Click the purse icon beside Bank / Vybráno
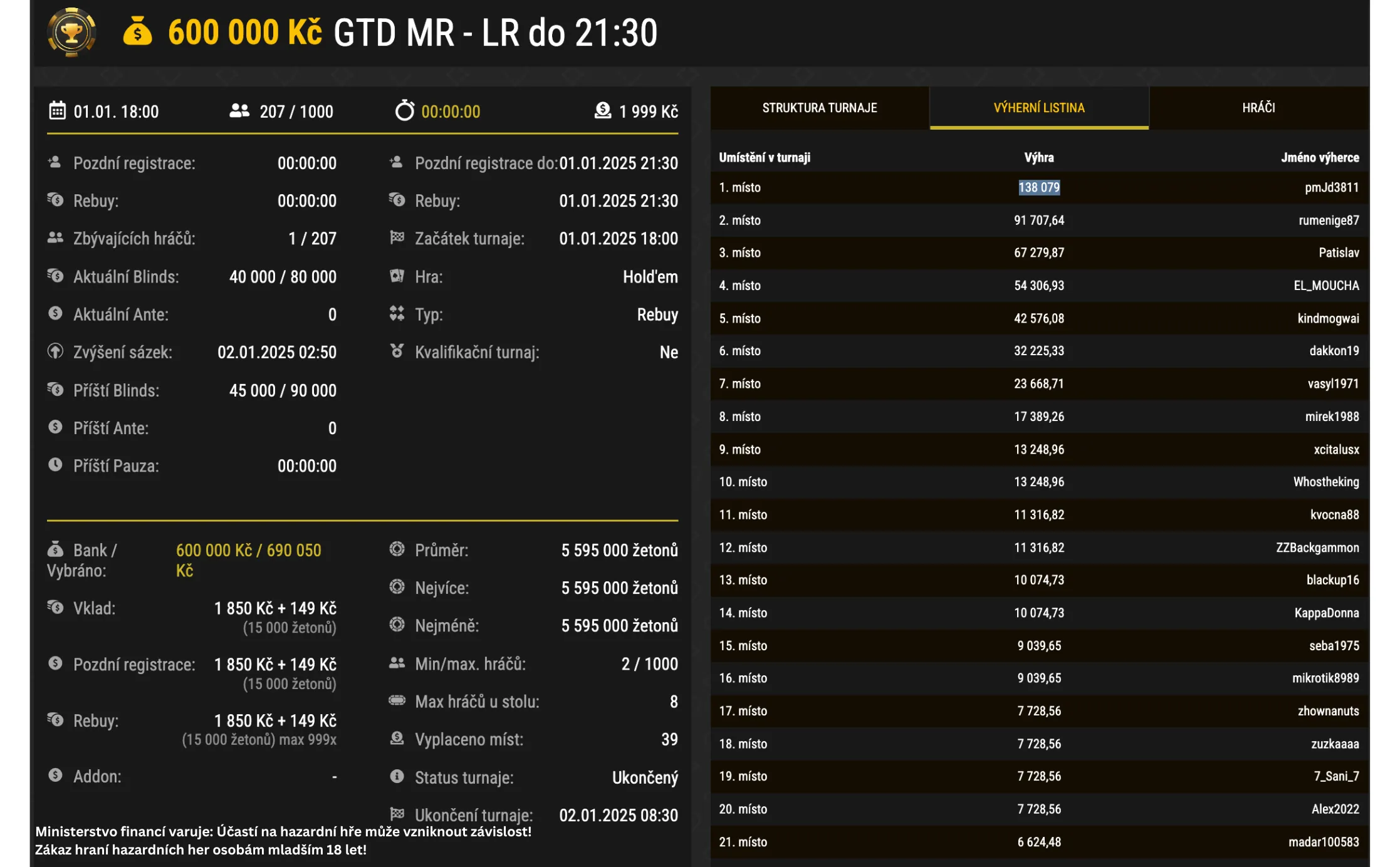The image size is (1400, 867). tap(55, 549)
